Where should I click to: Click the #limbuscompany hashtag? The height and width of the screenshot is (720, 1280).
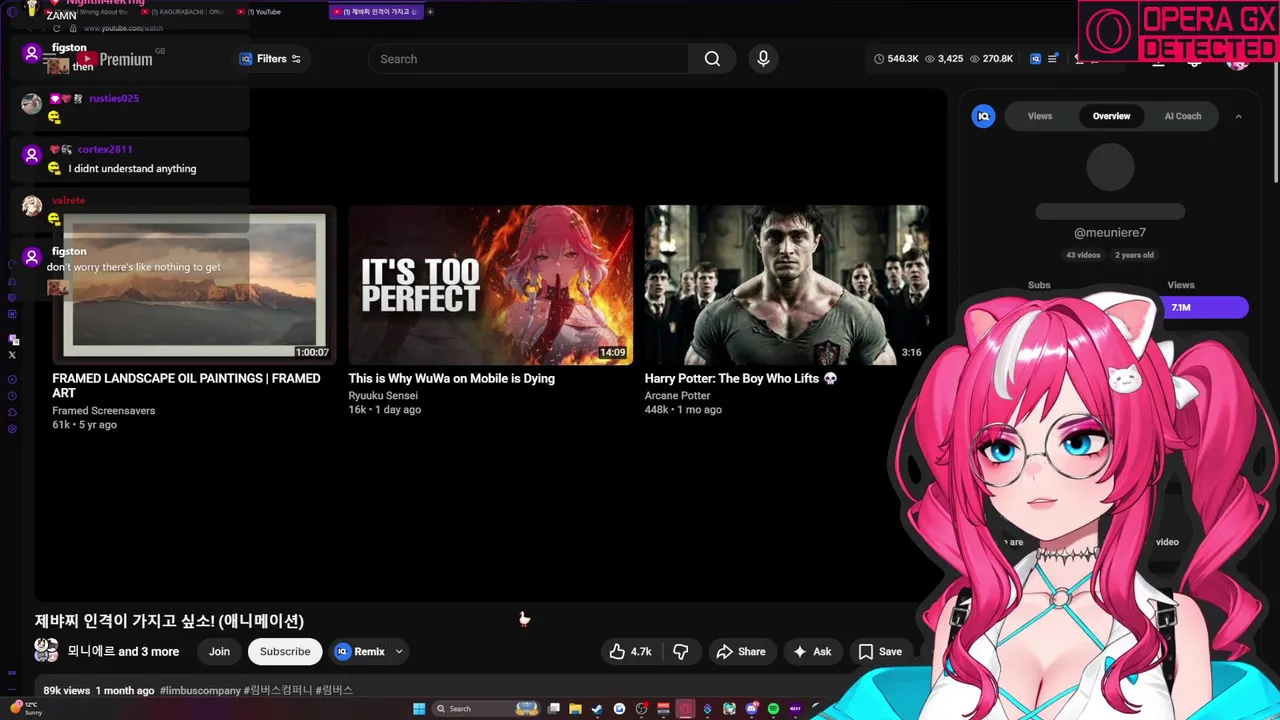[200, 691]
